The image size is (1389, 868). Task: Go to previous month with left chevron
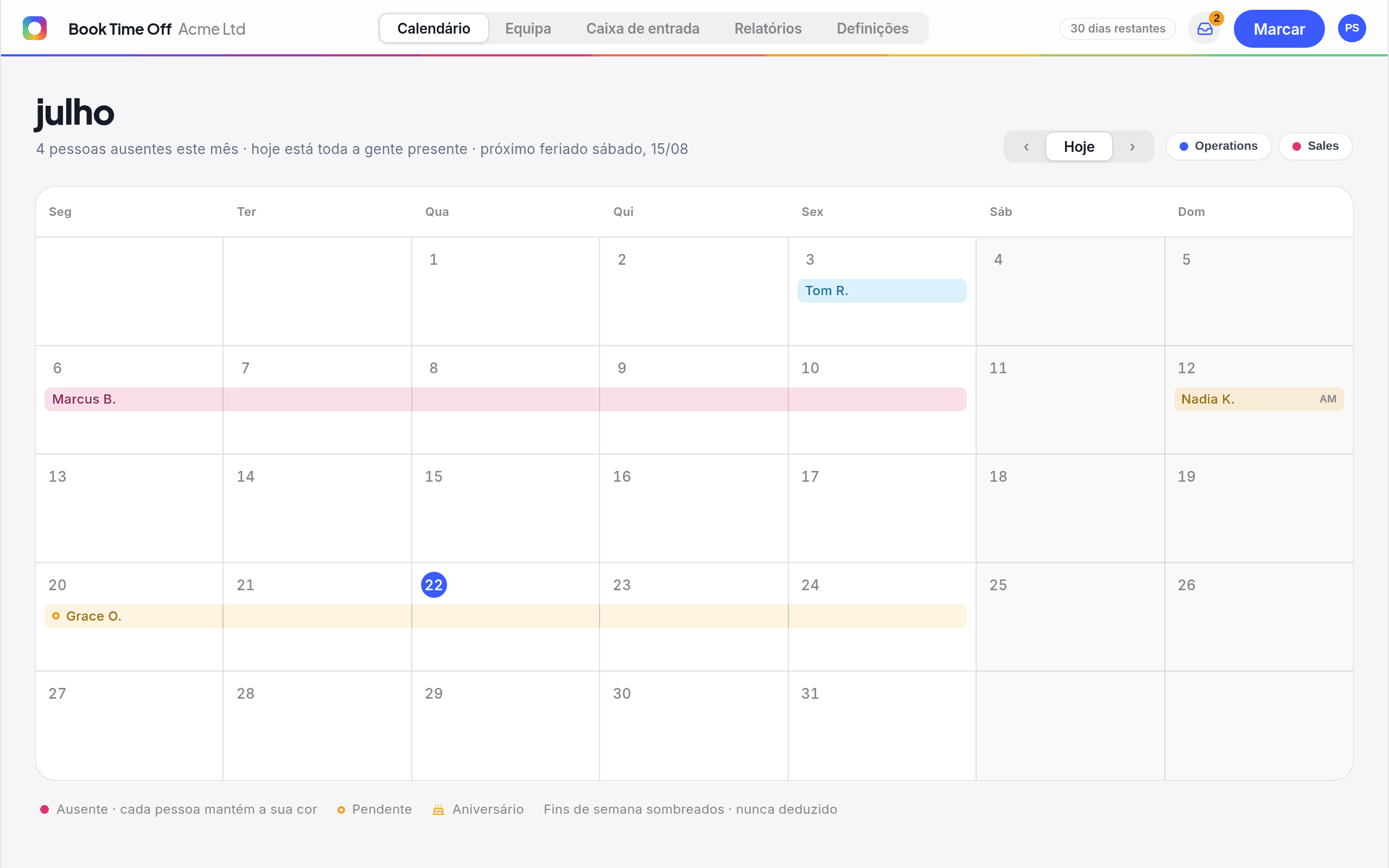[1025, 147]
